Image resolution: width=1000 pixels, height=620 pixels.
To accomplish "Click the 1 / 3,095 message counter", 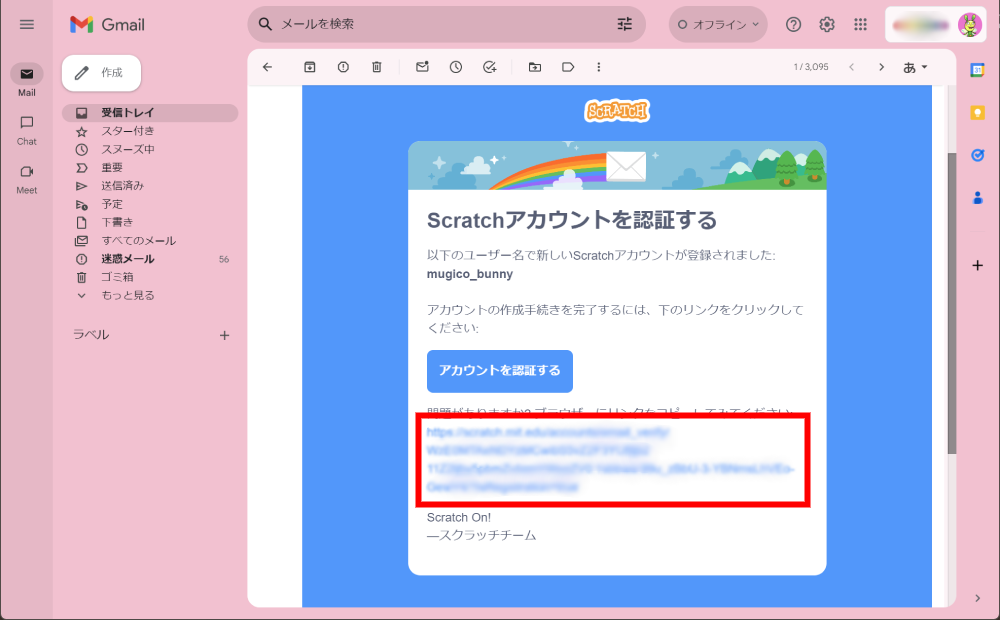I will click(x=811, y=67).
